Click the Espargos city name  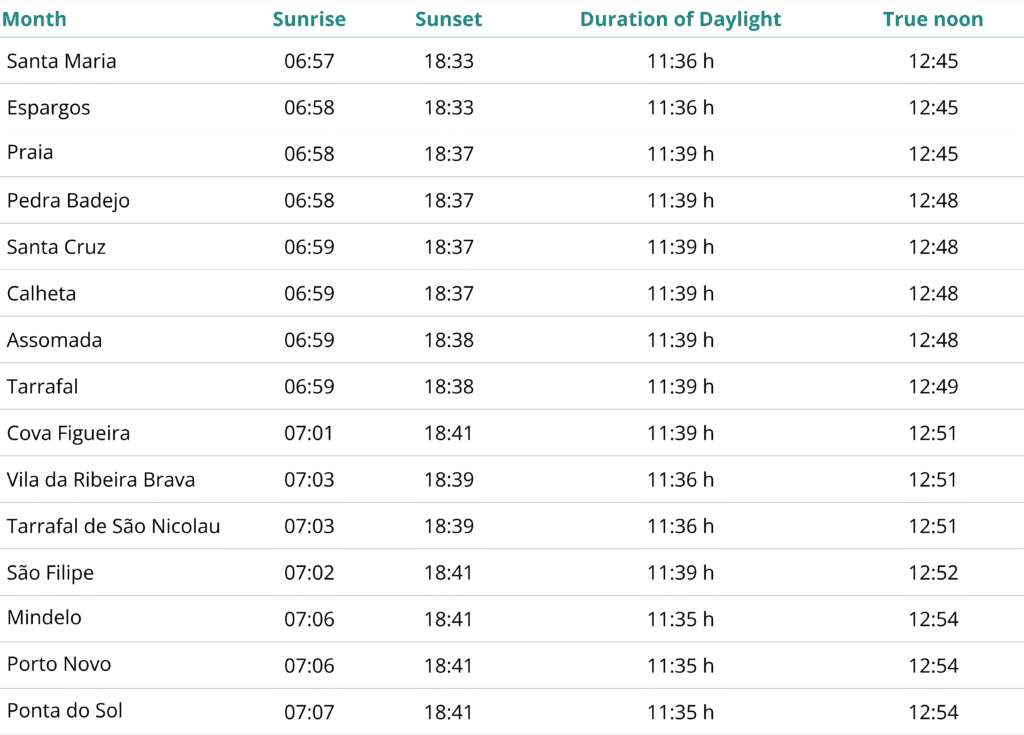(x=48, y=108)
